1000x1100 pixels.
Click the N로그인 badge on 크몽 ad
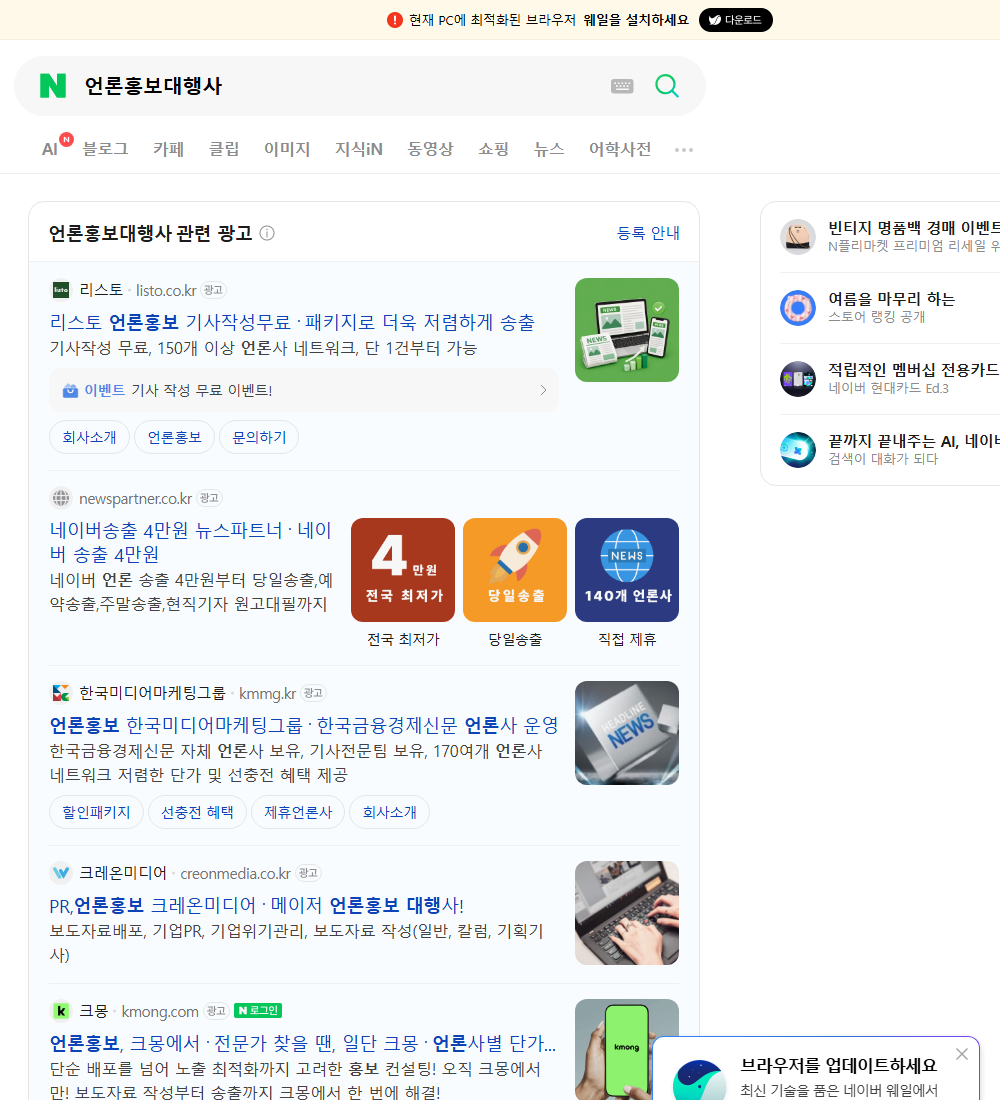[258, 1011]
